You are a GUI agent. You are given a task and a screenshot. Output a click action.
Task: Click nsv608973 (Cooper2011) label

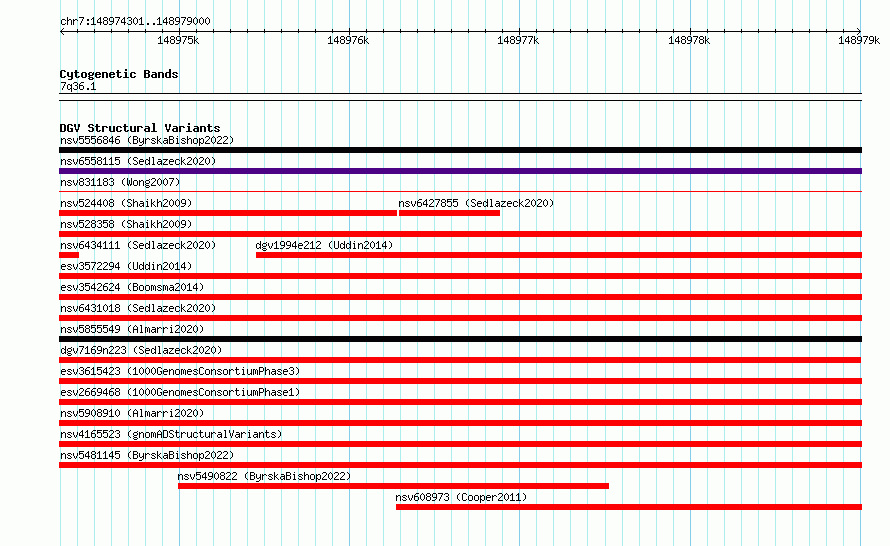[461, 497]
